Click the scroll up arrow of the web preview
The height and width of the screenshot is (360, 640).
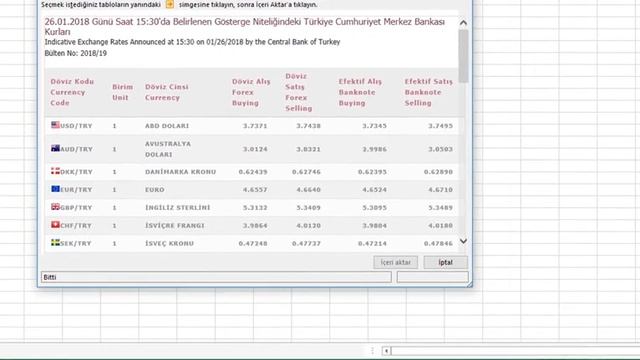click(x=463, y=23)
